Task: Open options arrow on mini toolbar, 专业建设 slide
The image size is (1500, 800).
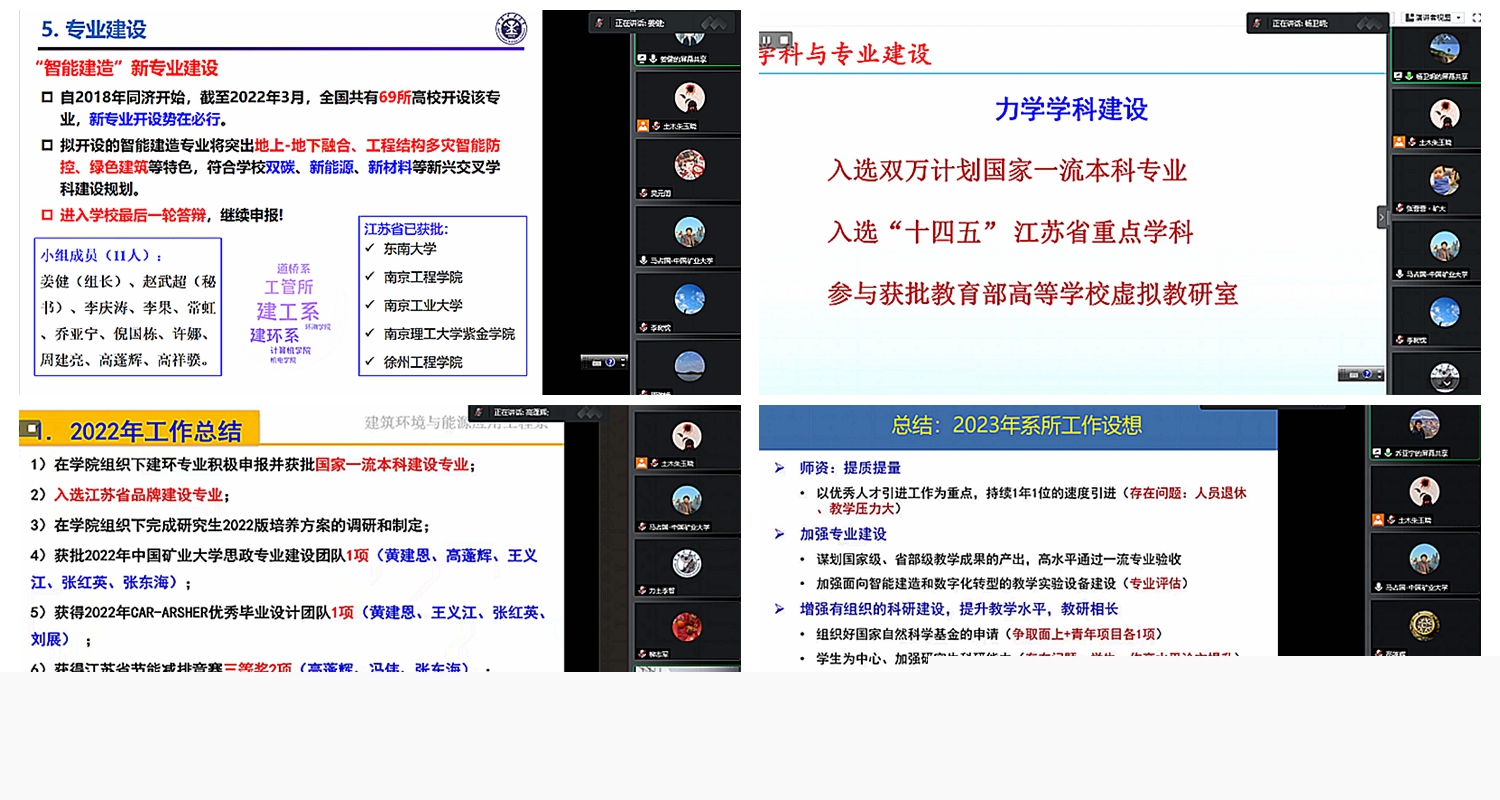Action: (x=622, y=362)
